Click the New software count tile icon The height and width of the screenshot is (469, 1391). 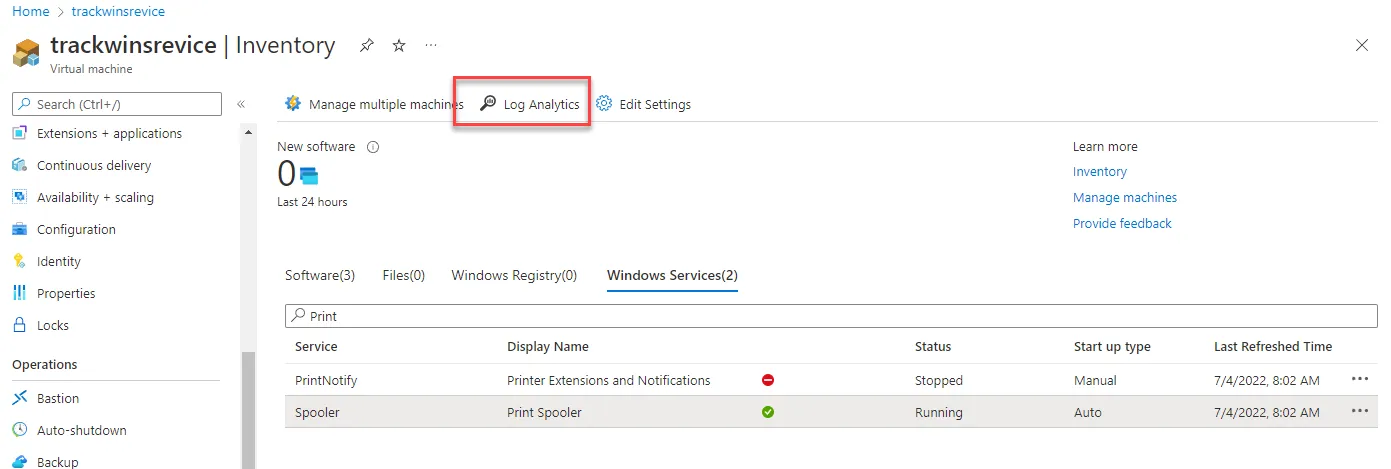point(309,176)
